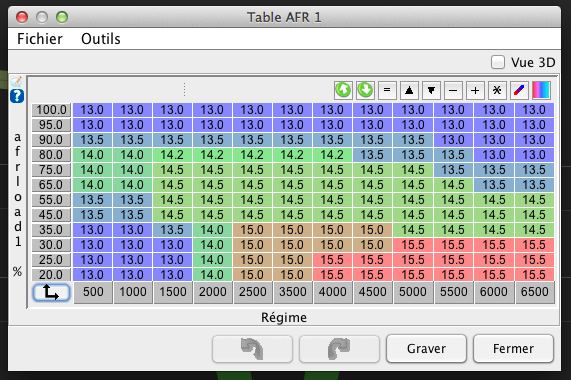Click the equals set-value toolbar button
The width and height of the screenshot is (571, 380).
(x=387, y=90)
